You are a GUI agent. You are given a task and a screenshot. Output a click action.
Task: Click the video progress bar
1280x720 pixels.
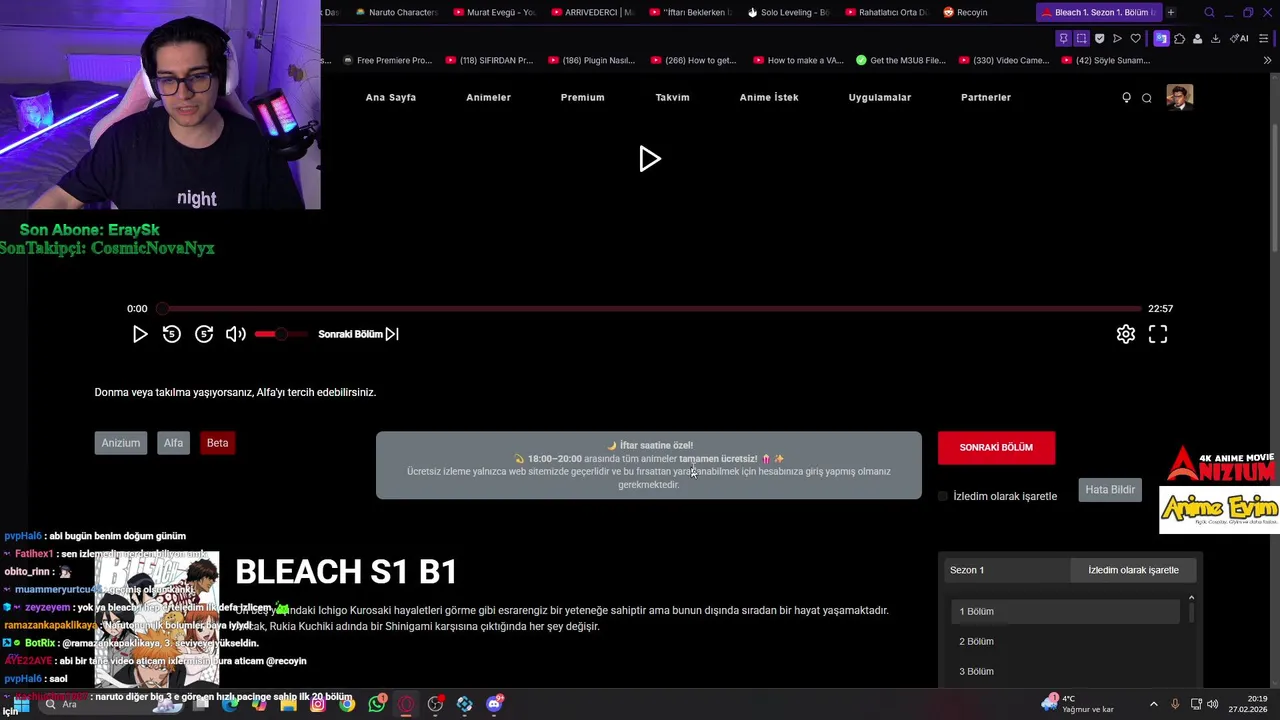click(651, 309)
